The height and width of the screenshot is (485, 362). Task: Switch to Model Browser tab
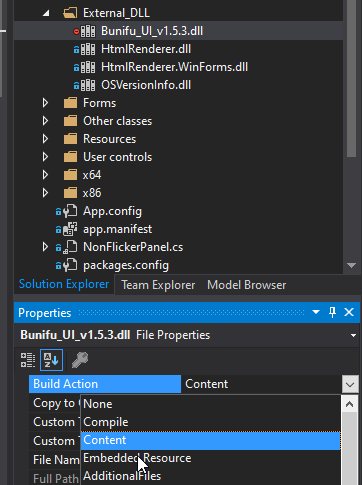(x=247, y=285)
